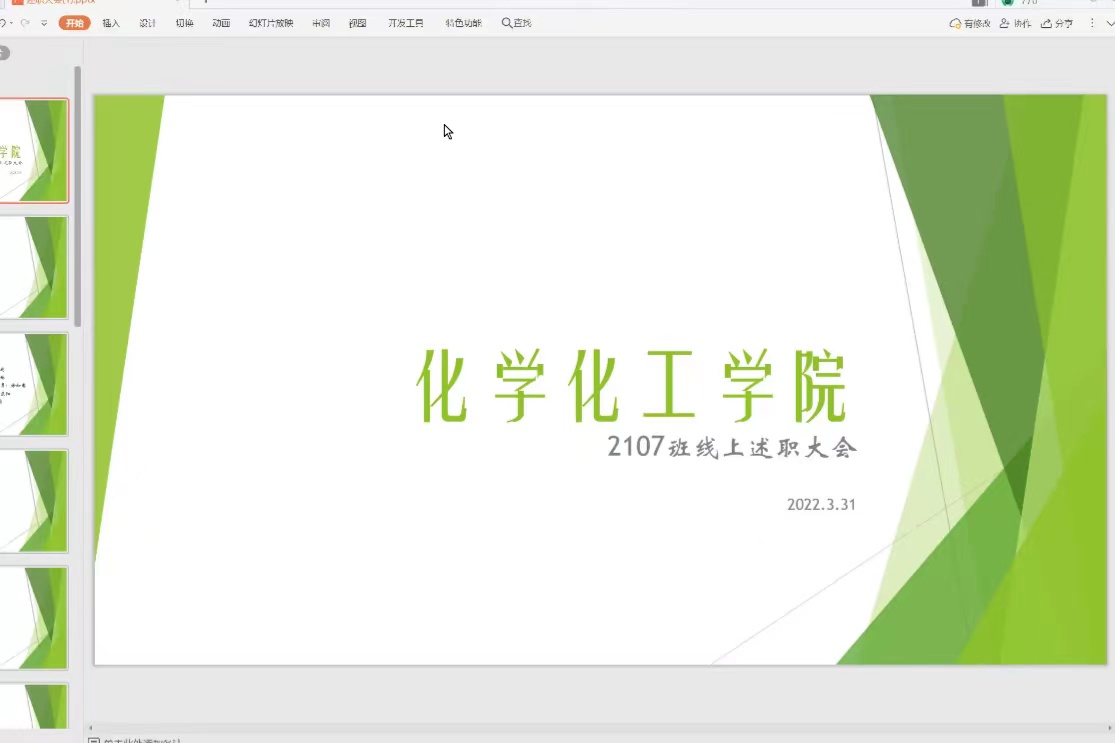Select the third slide thumbnail
This screenshot has height=743, width=1115.
pyautogui.click(x=33, y=384)
